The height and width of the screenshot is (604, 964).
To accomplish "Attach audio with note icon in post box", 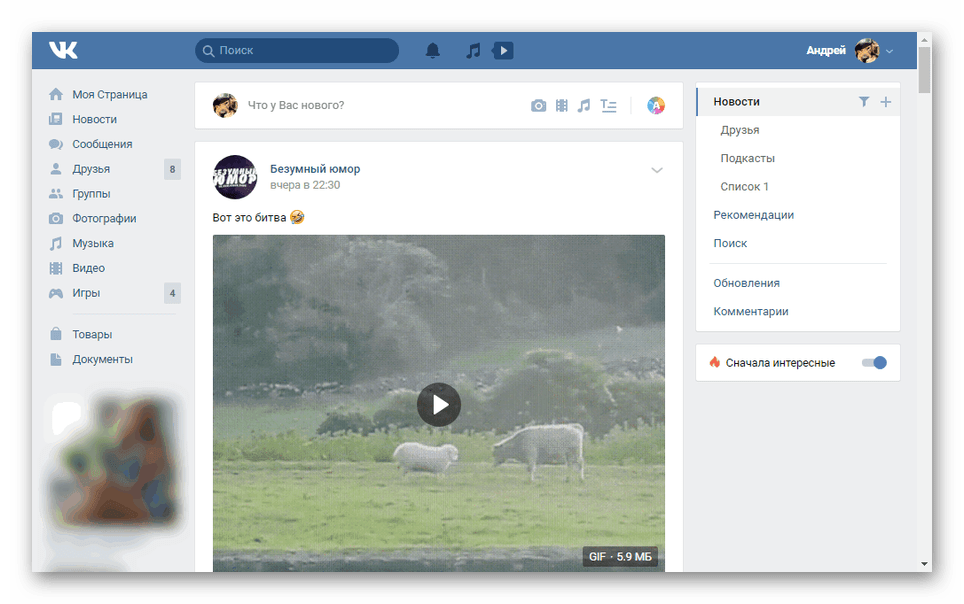I will (x=584, y=106).
